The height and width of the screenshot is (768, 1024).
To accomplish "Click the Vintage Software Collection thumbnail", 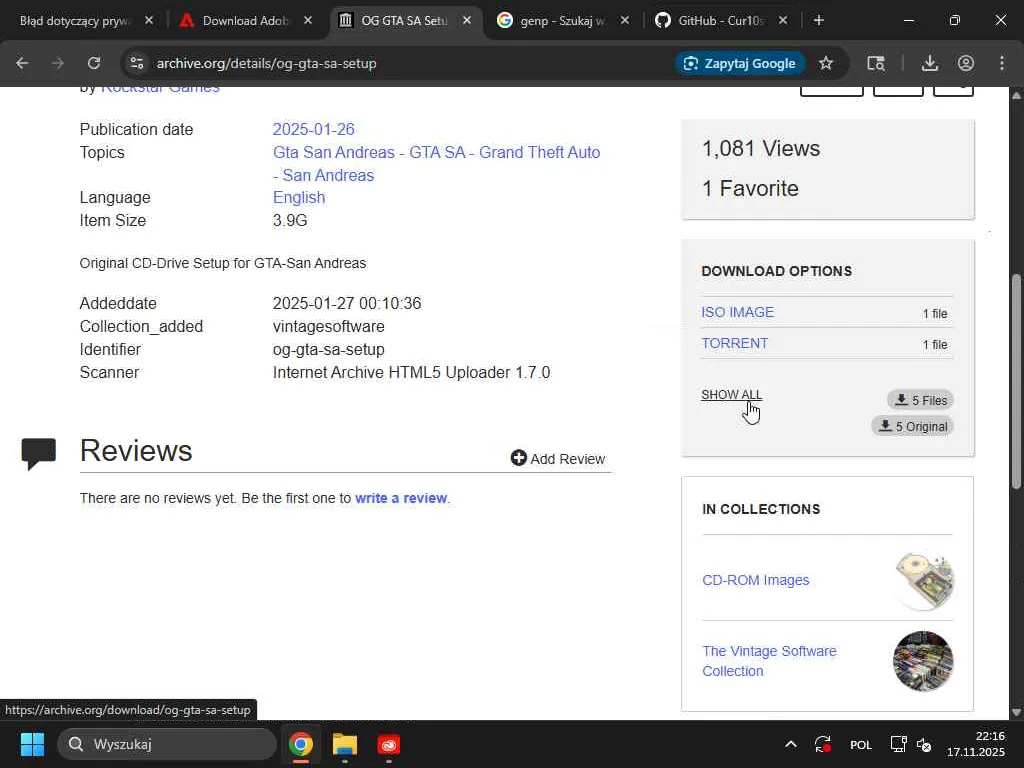I will pos(923,661).
